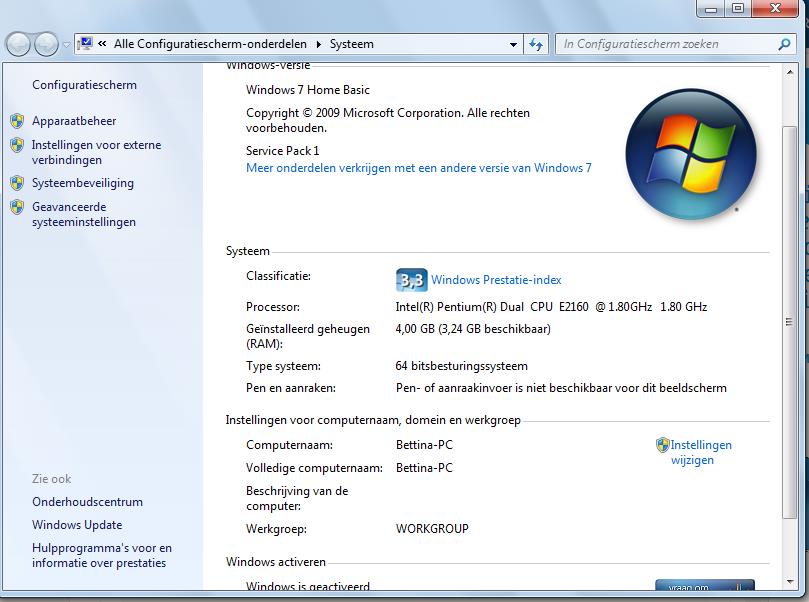Open Geavanceerde systeeminstellingen link
809x602 pixels.
point(84,214)
